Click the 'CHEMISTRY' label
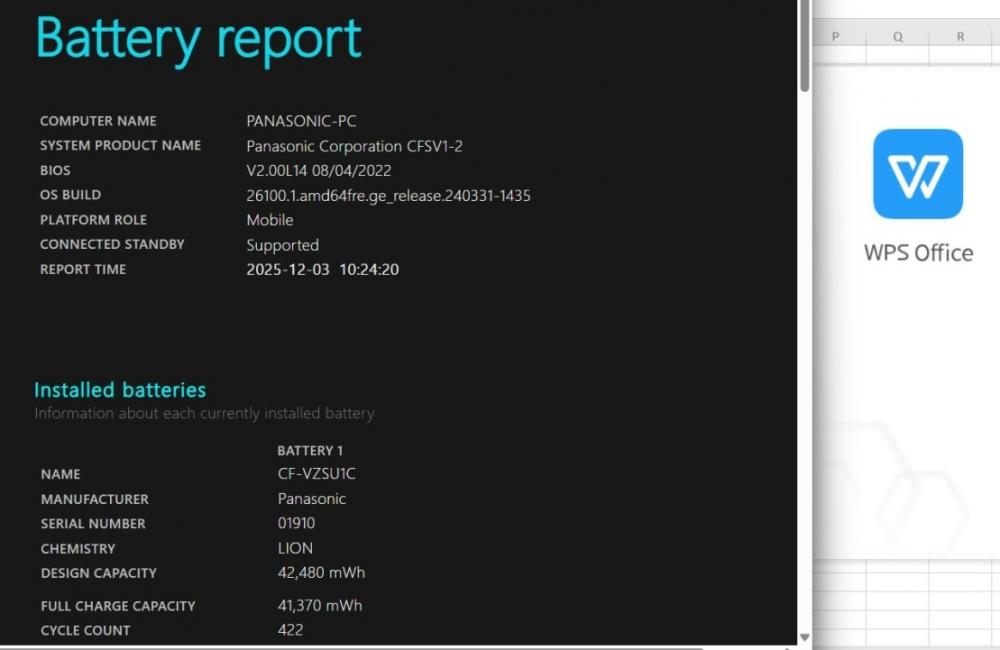Image resolution: width=1000 pixels, height=650 pixels. (78, 549)
